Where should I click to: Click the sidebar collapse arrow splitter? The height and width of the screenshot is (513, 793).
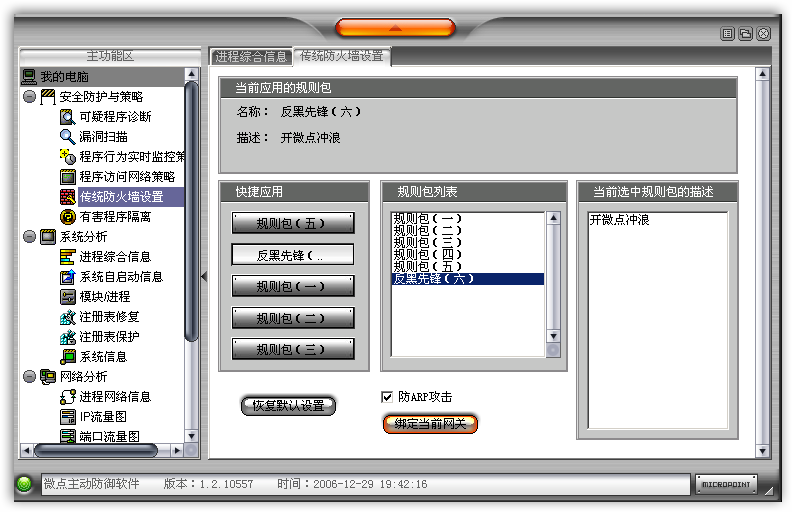[204, 277]
